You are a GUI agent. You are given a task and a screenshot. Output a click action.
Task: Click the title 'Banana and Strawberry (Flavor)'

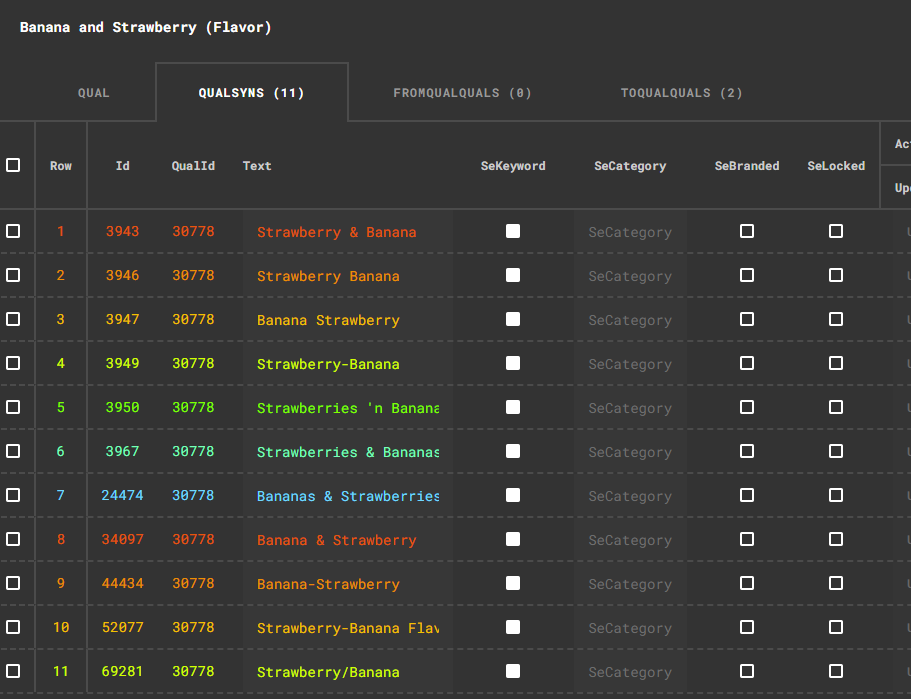(x=145, y=27)
